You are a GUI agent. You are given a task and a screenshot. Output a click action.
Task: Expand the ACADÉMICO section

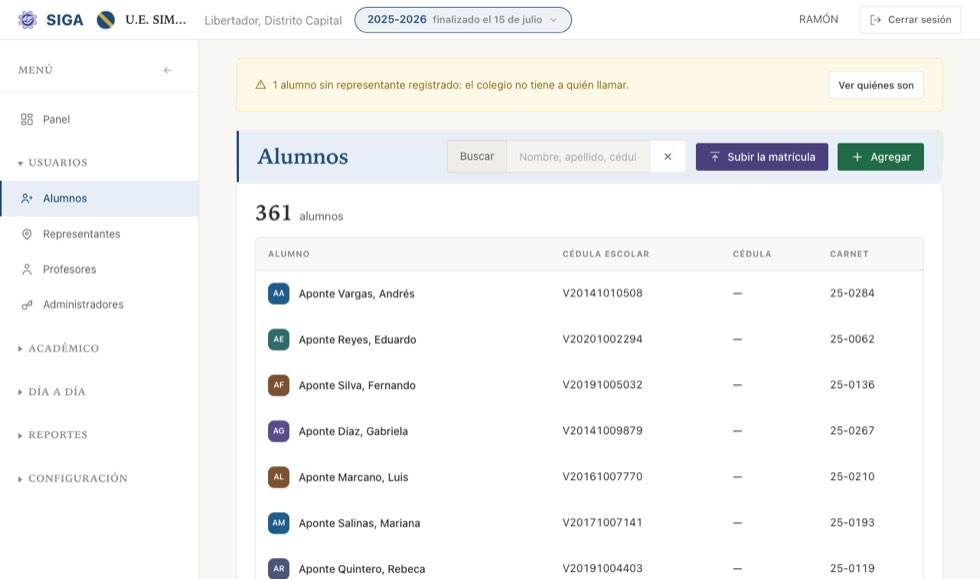click(59, 348)
